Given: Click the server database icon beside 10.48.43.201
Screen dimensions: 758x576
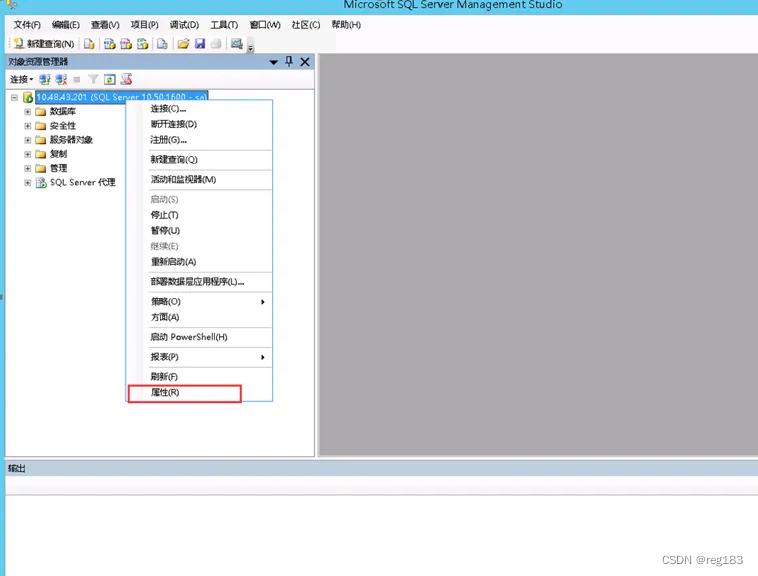Looking at the screenshot, I should pyautogui.click(x=28, y=98).
